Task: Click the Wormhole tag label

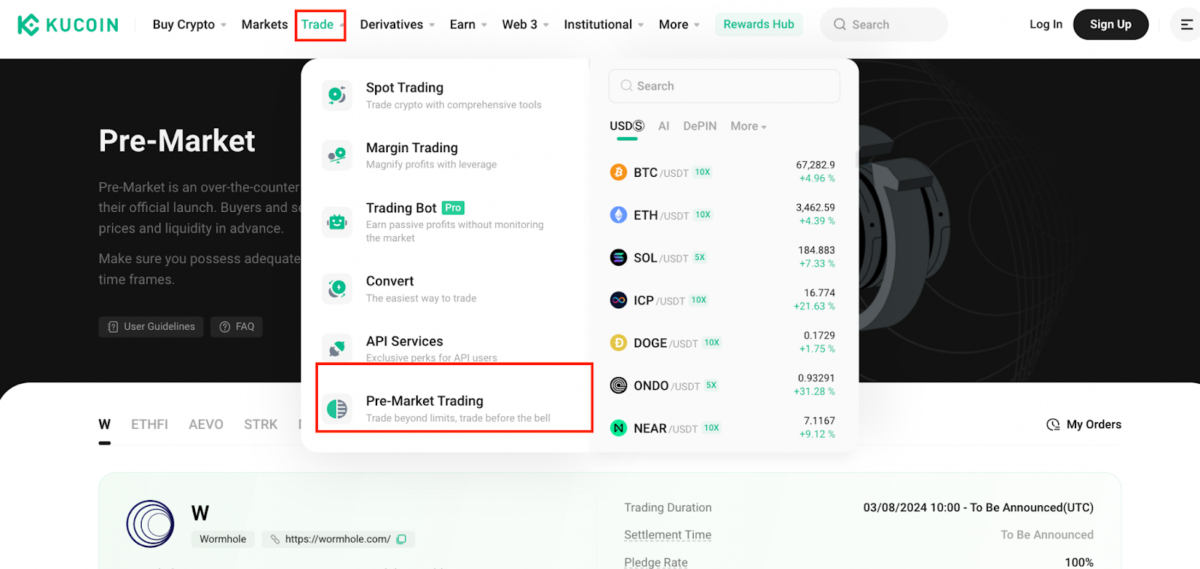Action: click(223, 539)
